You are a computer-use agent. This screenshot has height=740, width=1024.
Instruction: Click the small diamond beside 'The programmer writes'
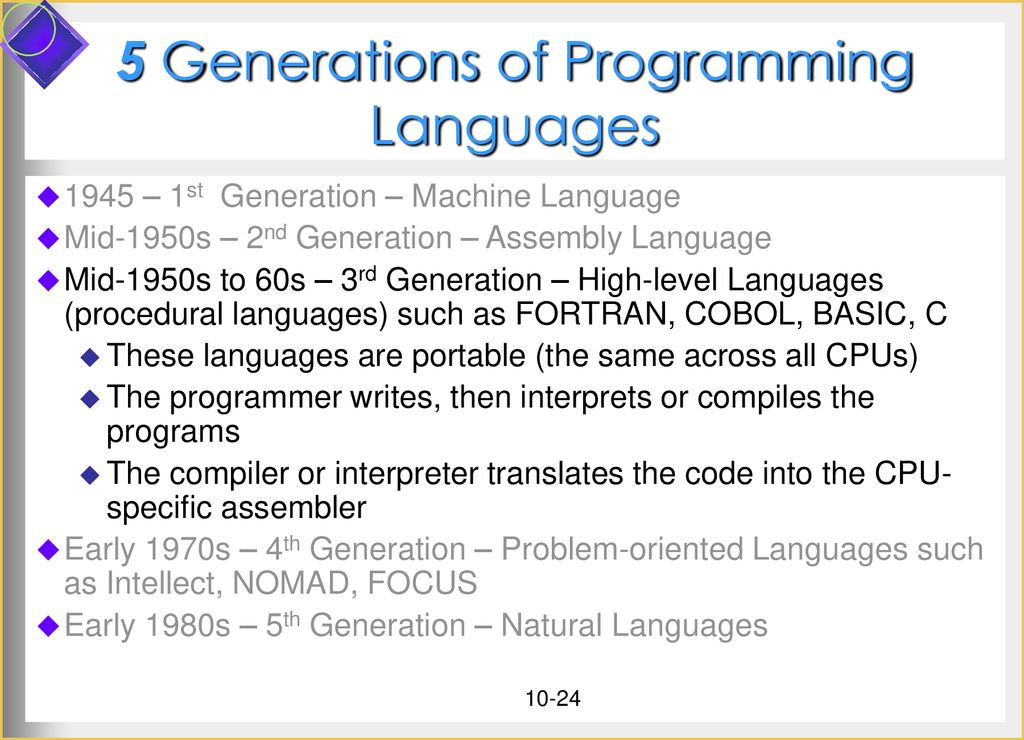[90, 398]
